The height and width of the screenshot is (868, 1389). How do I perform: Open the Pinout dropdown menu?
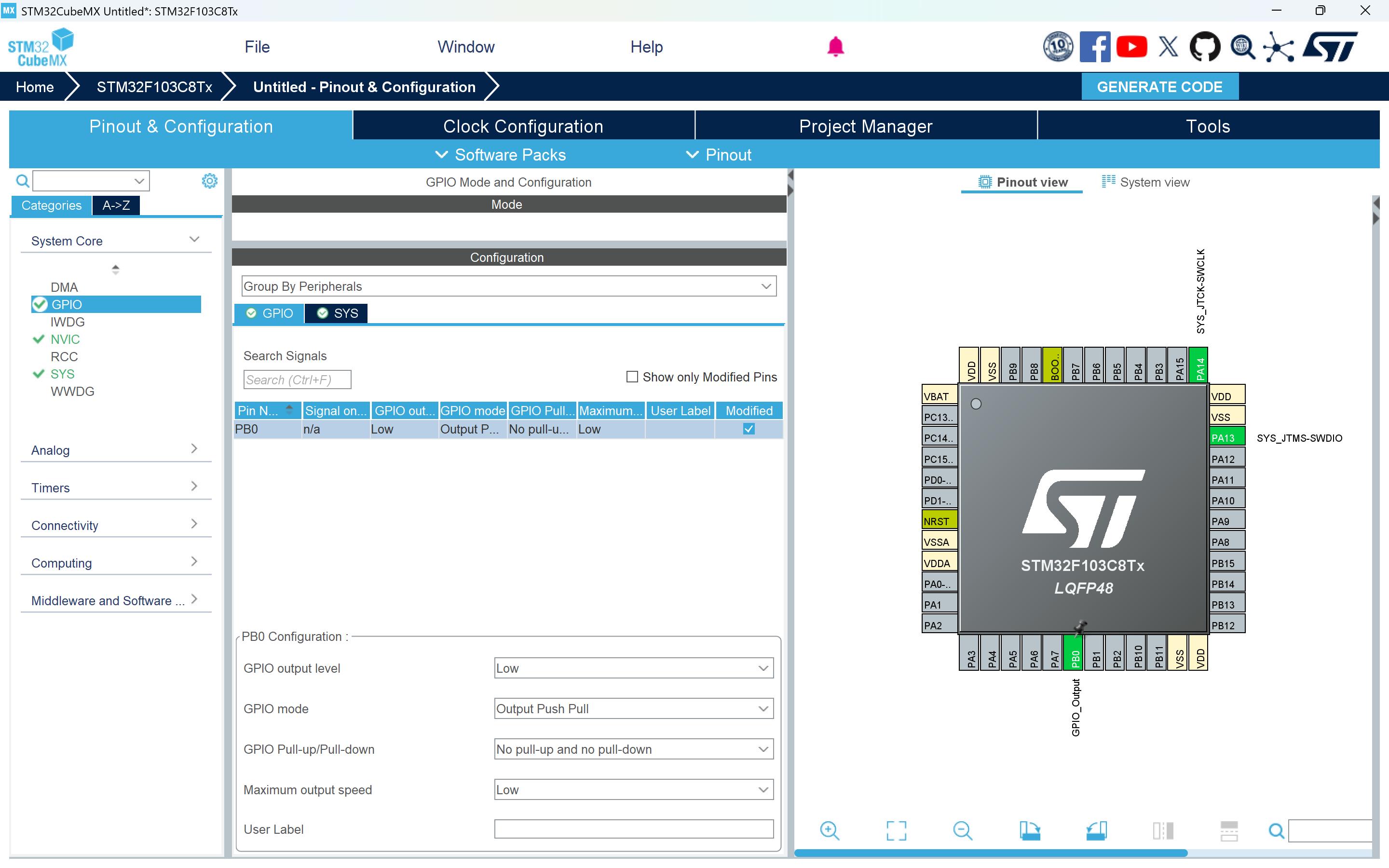[719, 154]
